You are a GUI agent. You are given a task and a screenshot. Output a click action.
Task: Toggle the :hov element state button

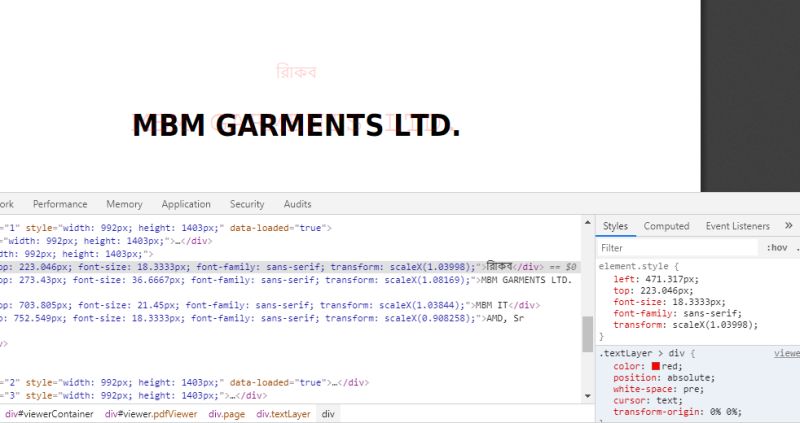[777, 248]
